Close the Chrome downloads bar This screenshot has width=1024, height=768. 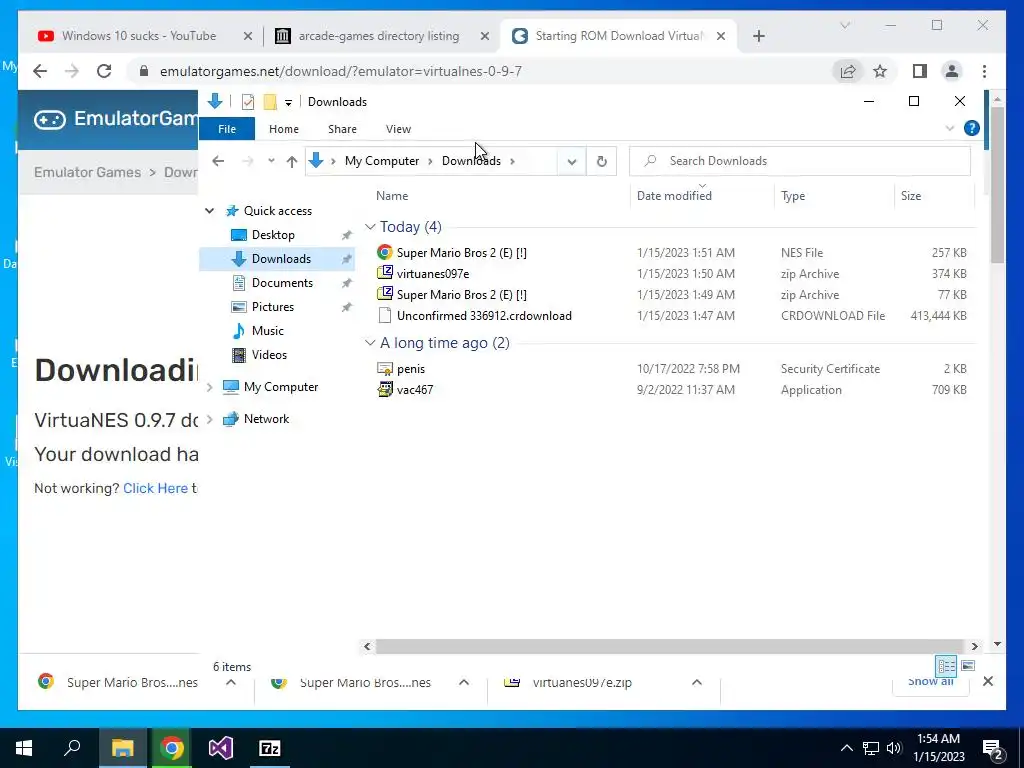[x=988, y=682]
